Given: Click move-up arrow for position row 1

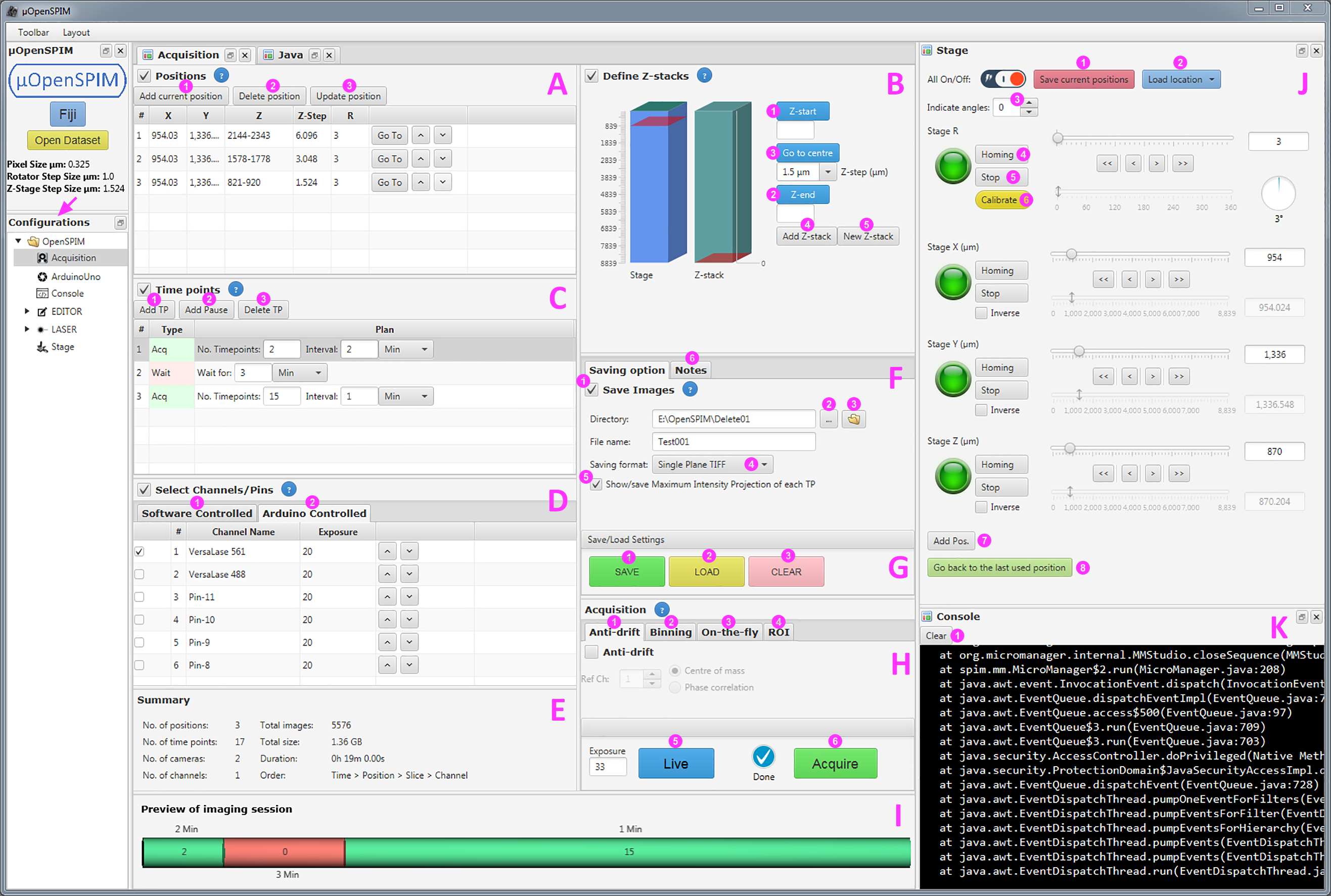Looking at the screenshot, I should coord(421,135).
